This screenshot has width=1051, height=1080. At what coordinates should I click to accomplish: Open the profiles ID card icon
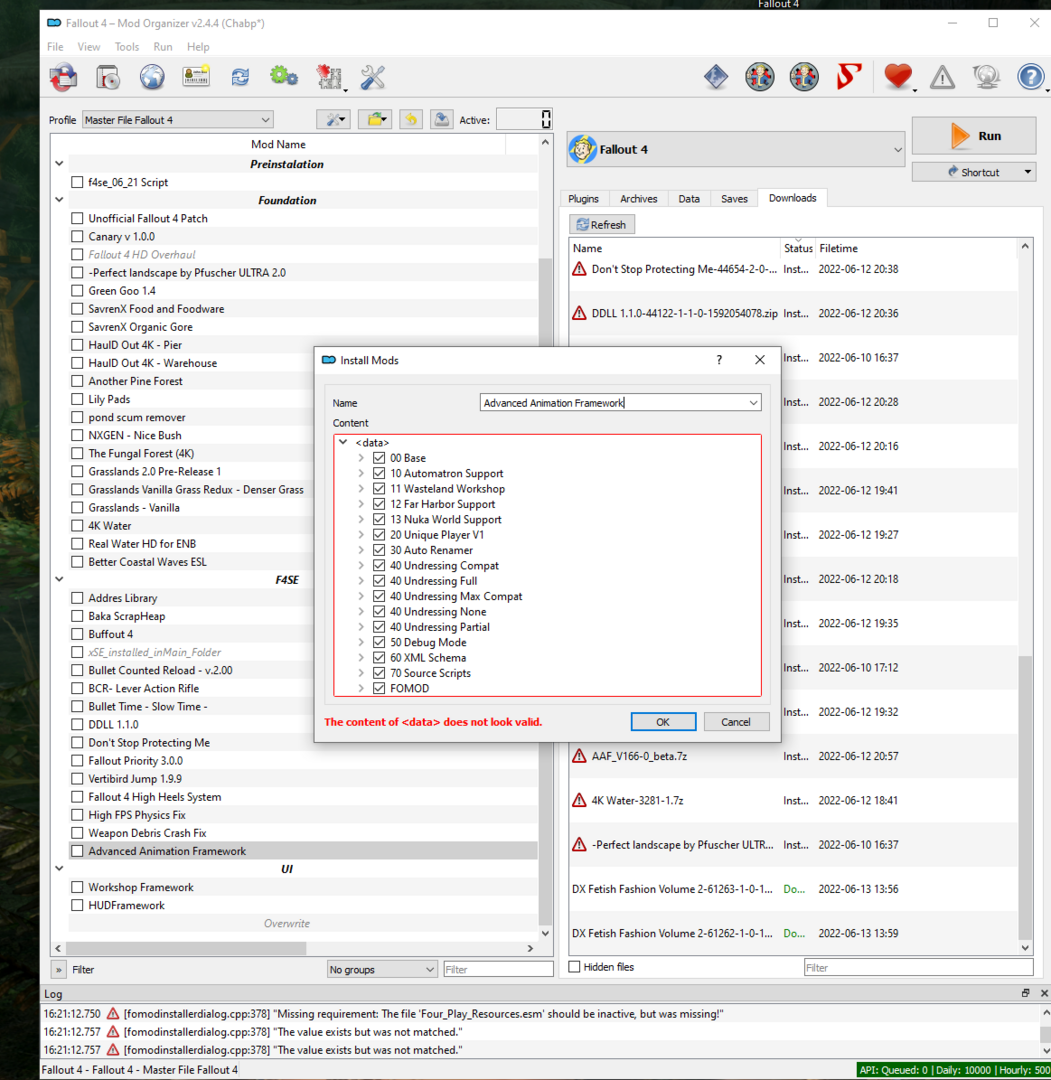[196, 76]
